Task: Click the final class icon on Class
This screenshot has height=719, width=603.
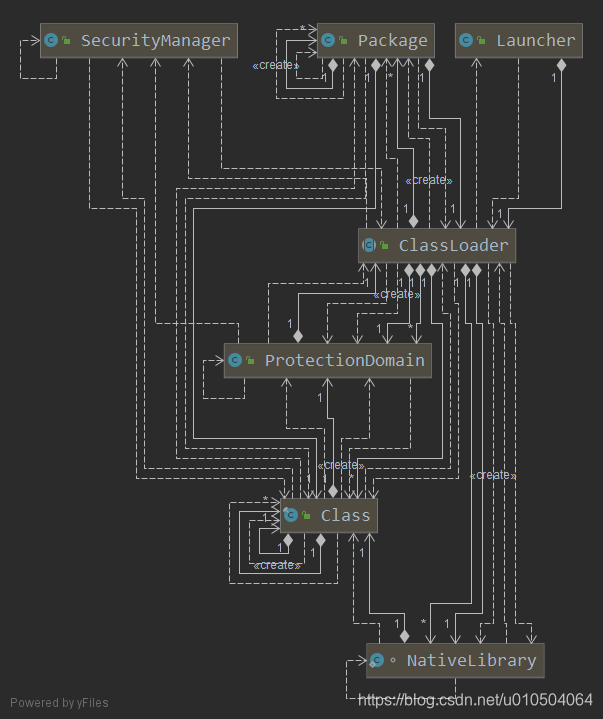Action: (x=290, y=515)
